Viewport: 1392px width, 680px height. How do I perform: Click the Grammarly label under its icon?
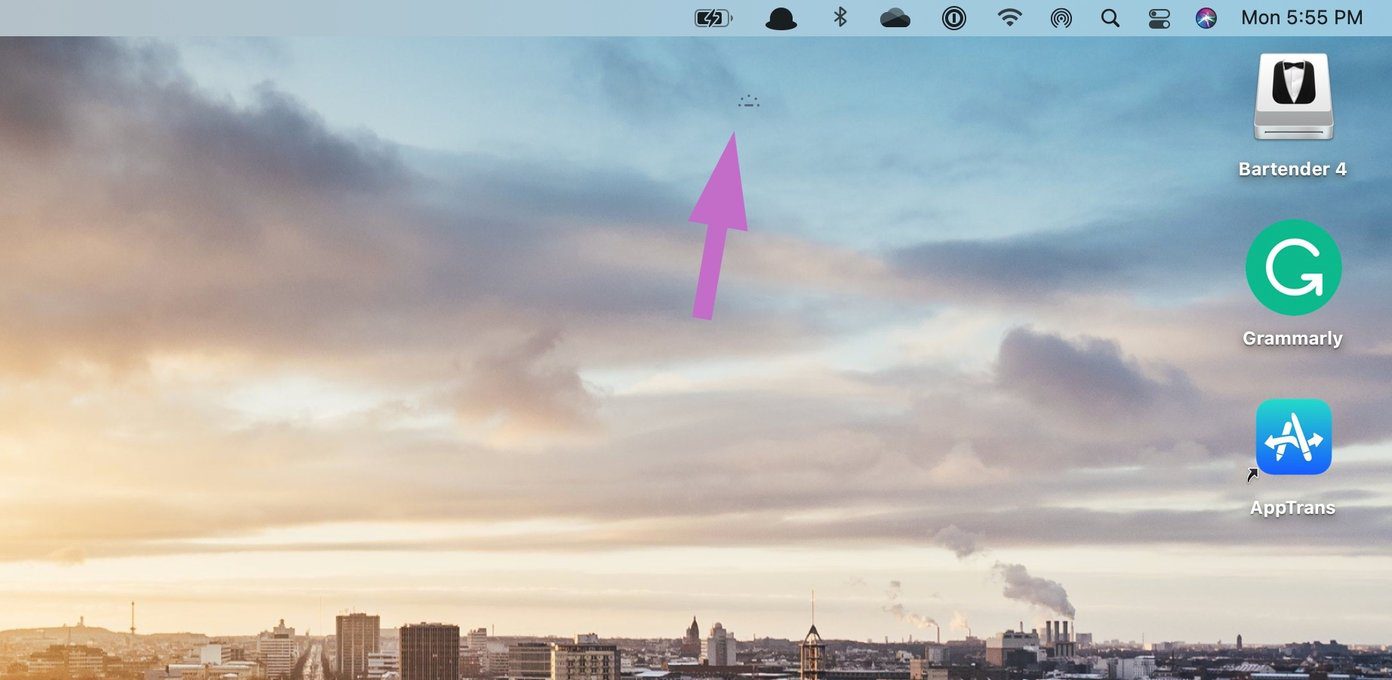click(1292, 339)
